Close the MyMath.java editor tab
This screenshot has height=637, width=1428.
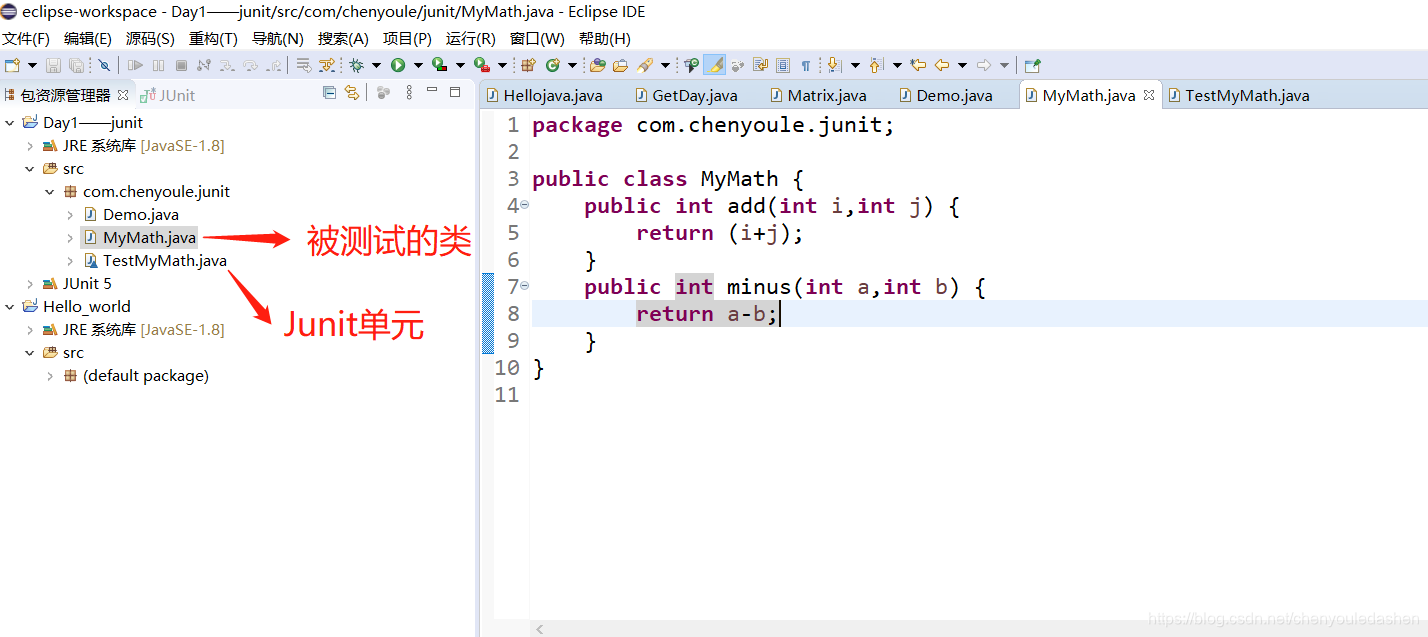point(1149,95)
